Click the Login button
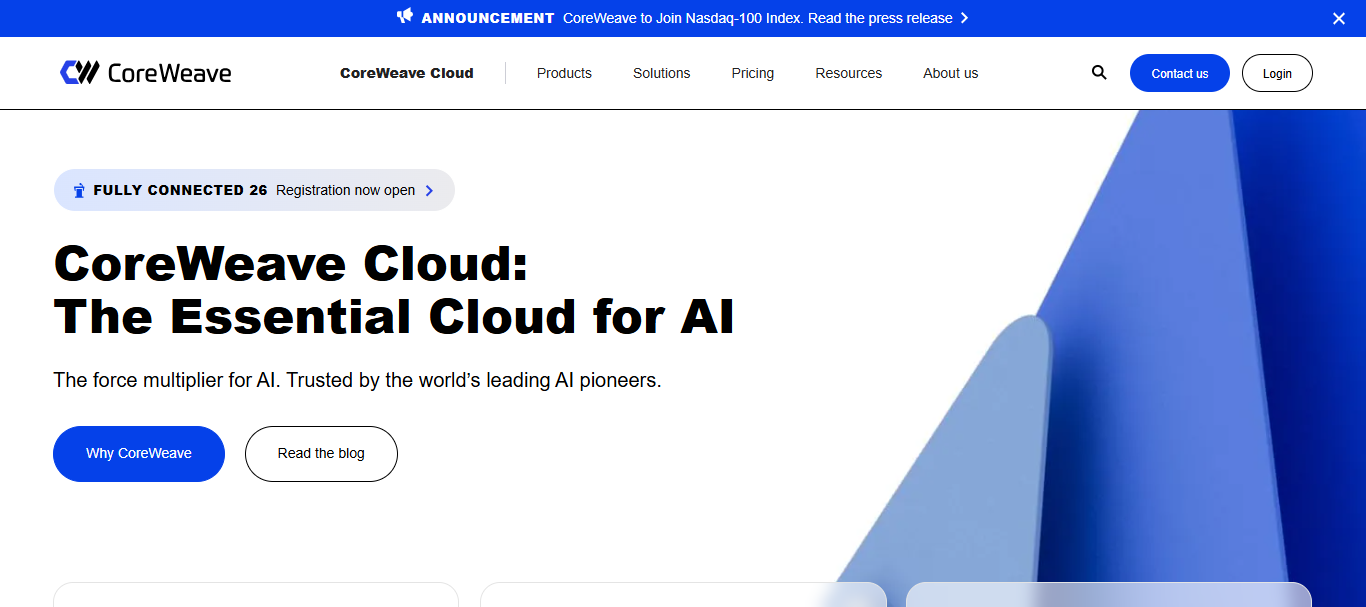1366x607 pixels. pyautogui.click(x=1277, y=73)
